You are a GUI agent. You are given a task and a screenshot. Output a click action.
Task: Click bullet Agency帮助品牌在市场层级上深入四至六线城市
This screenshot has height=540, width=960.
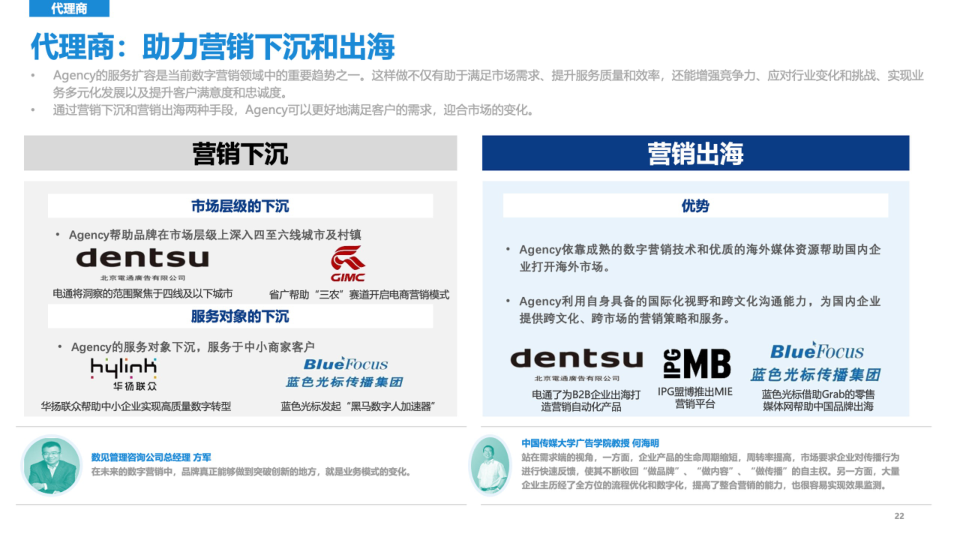click(x=214, y=235)
